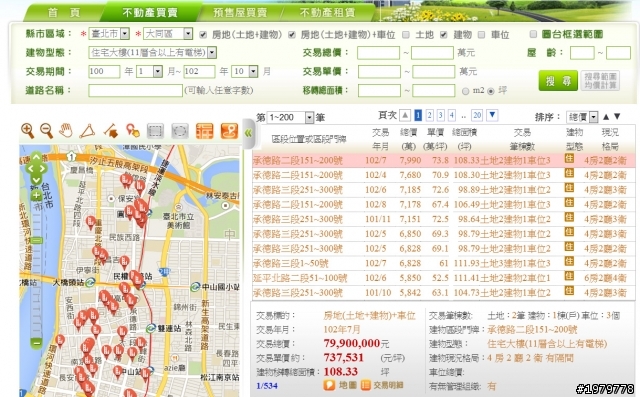Viewport: 640px width, 397px height.
Task: Click the 交易單價 maximum input field
Action: pos(433,72)
